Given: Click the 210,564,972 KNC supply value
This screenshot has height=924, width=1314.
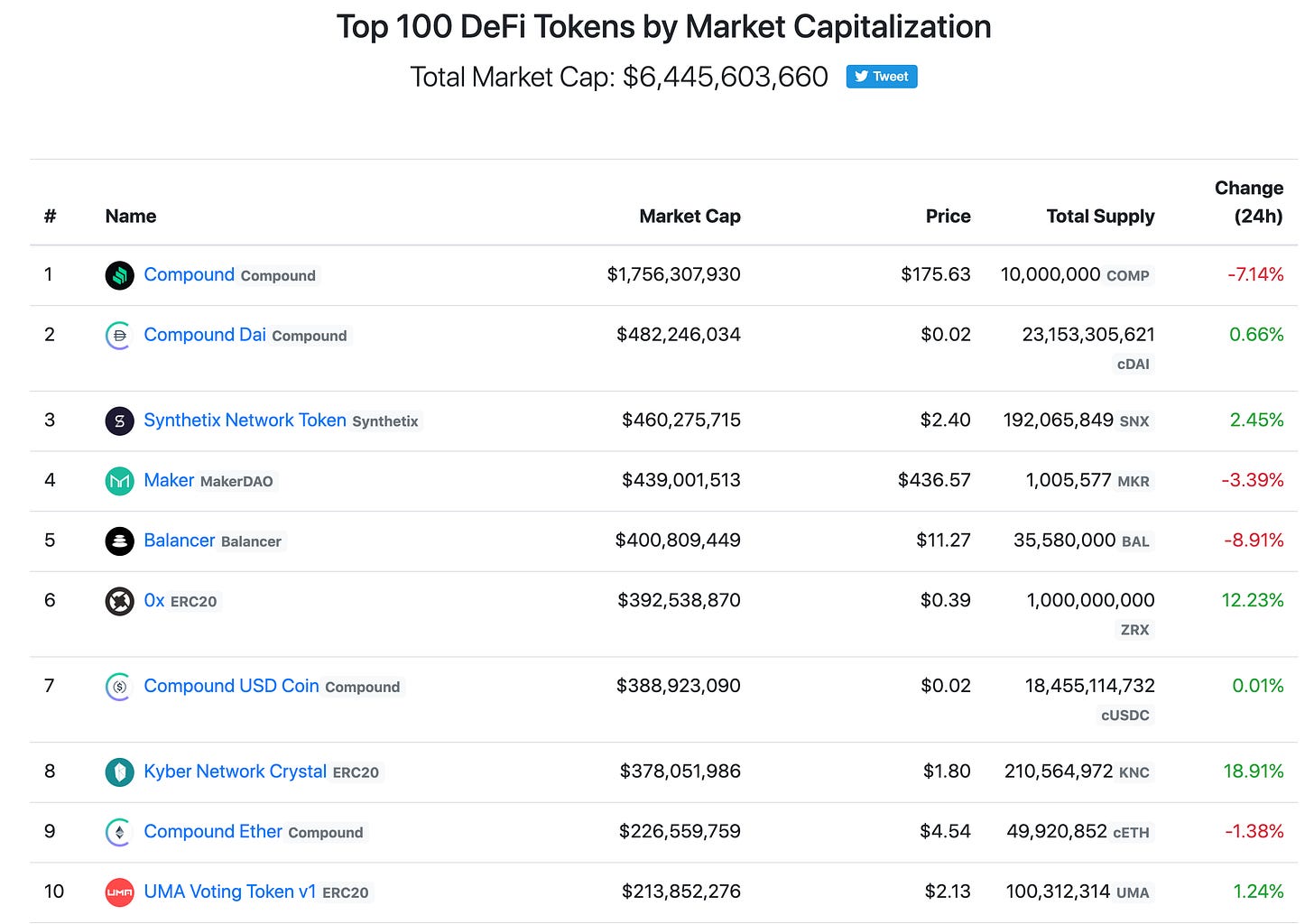Looking at the screenshot, I should click(1078, 772).
